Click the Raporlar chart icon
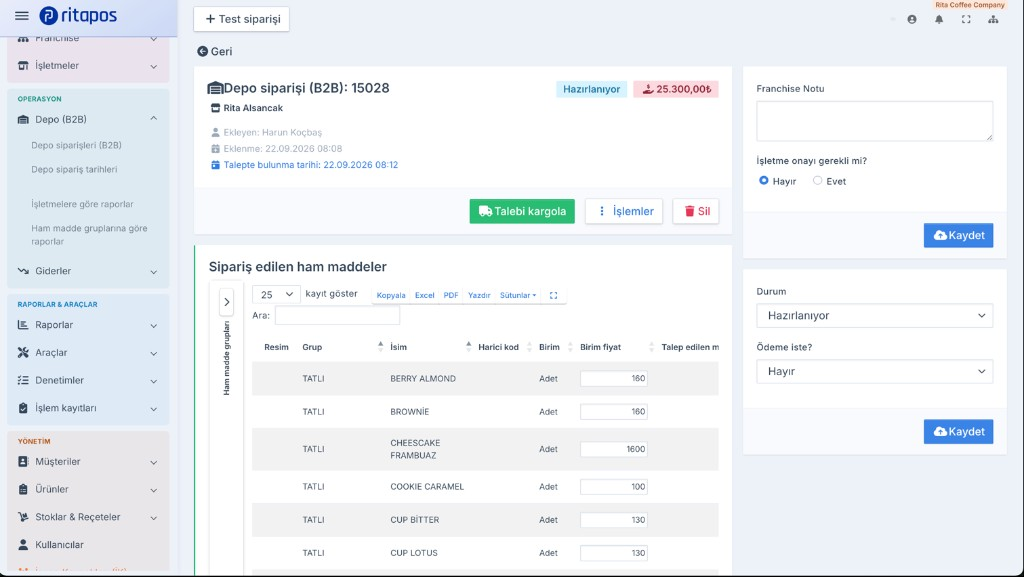 [x=23, y=325]
